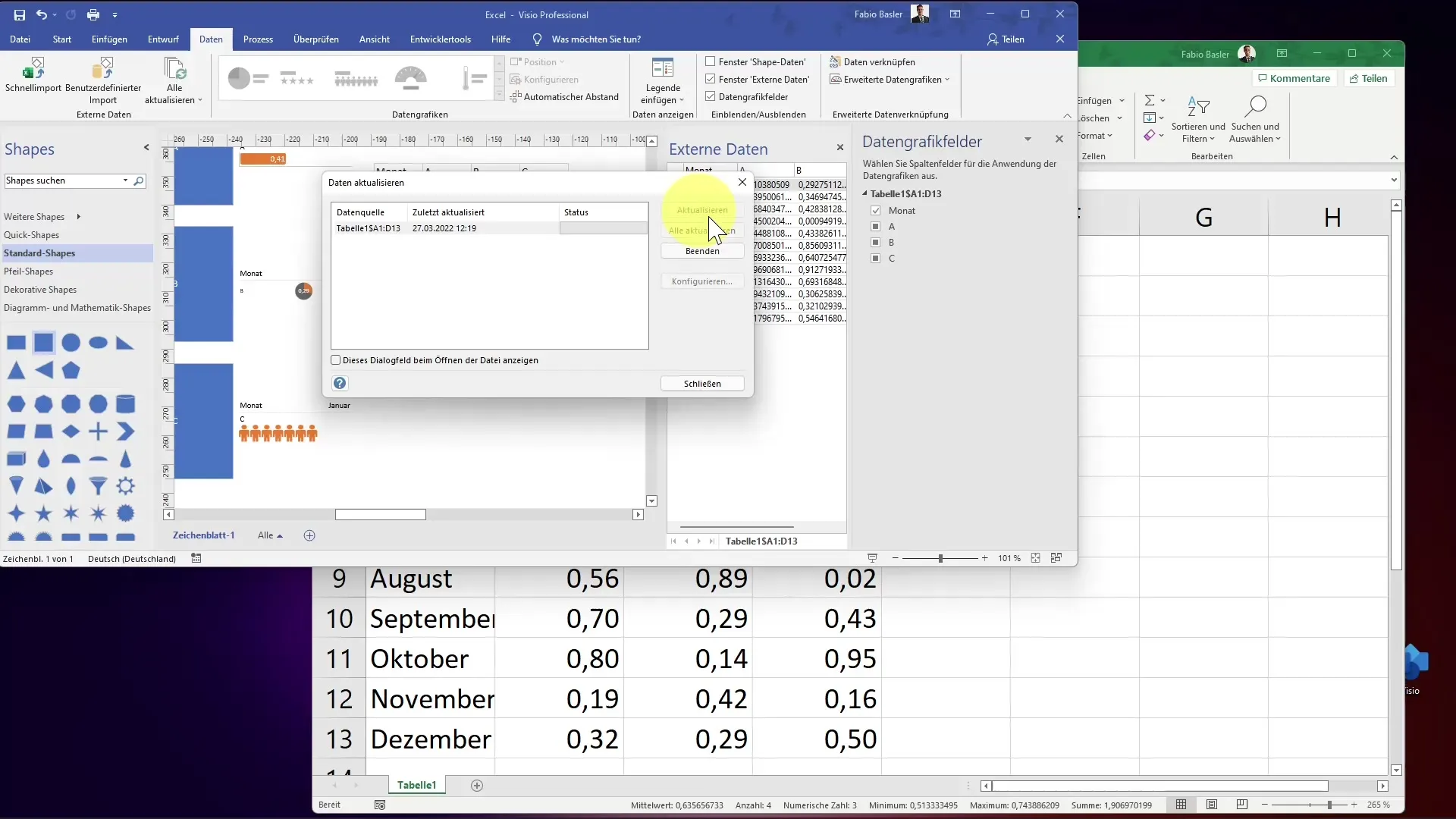Click the help icon in Daten aktualisieren dialog
Image resolution: width=1456 pixels, height=819 pixels.
340,384
